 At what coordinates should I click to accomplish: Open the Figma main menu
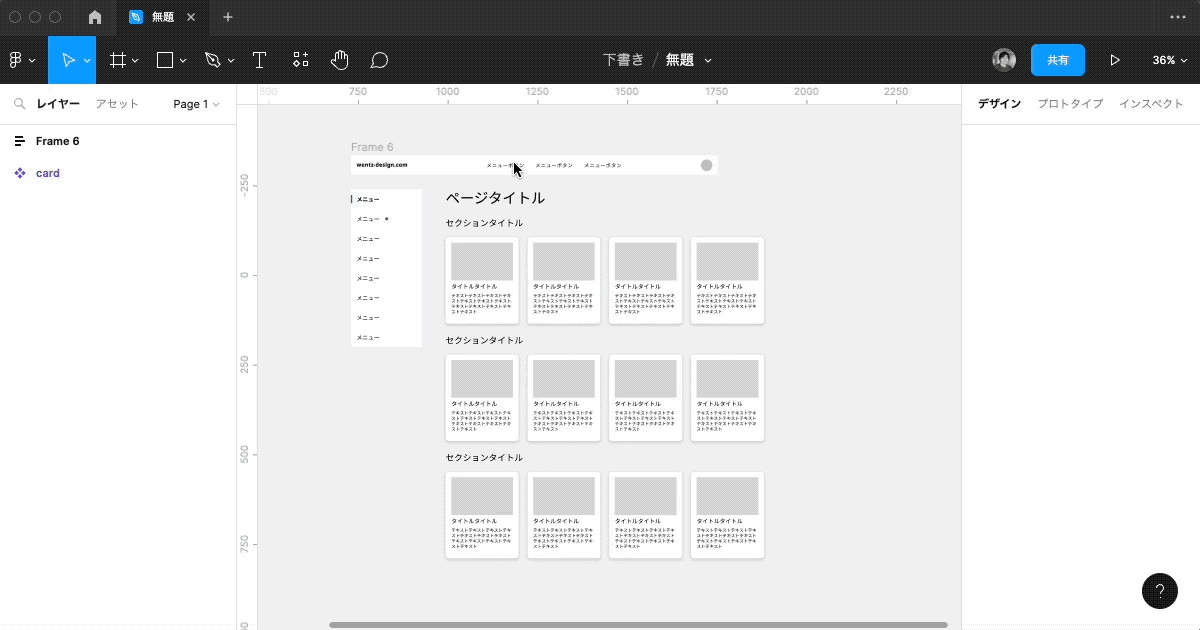pyautogui.click(x=16, y=59)
